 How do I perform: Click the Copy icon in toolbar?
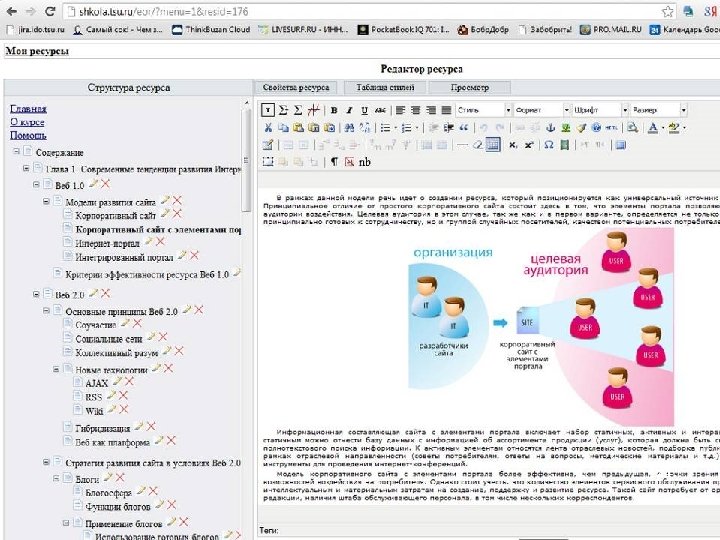[283, 128]
